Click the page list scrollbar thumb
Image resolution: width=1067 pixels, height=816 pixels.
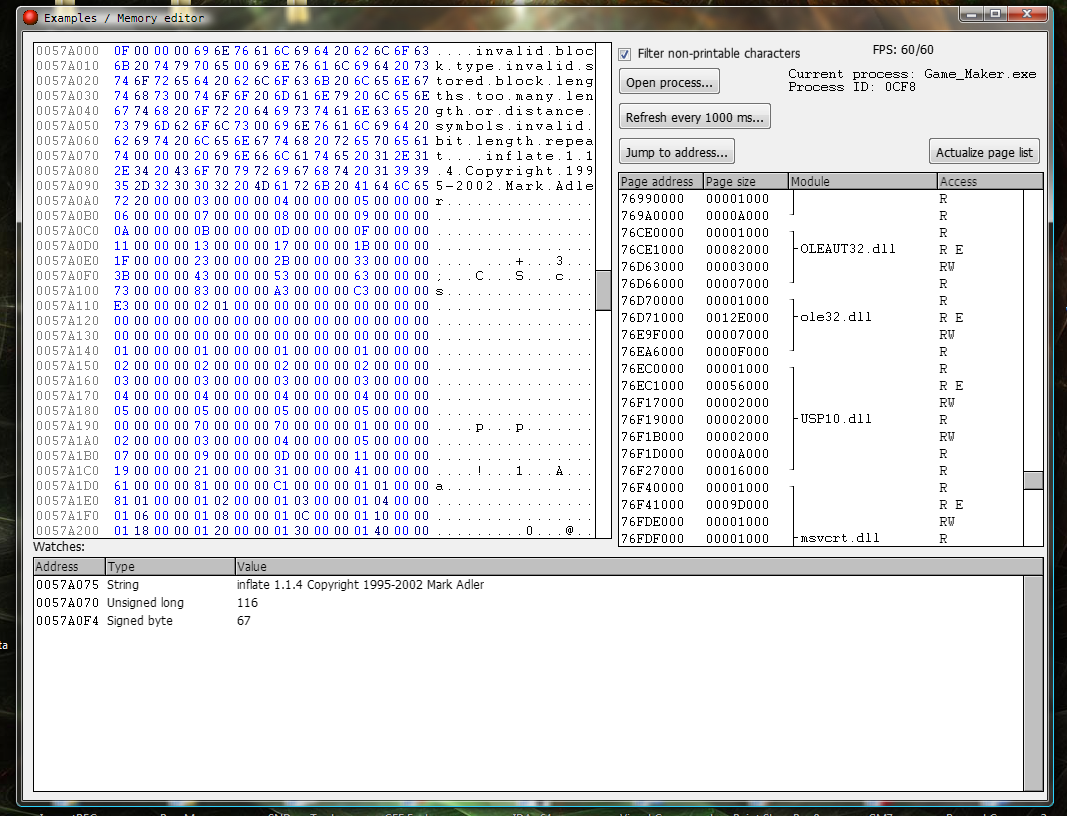[x=1033, y=480]
